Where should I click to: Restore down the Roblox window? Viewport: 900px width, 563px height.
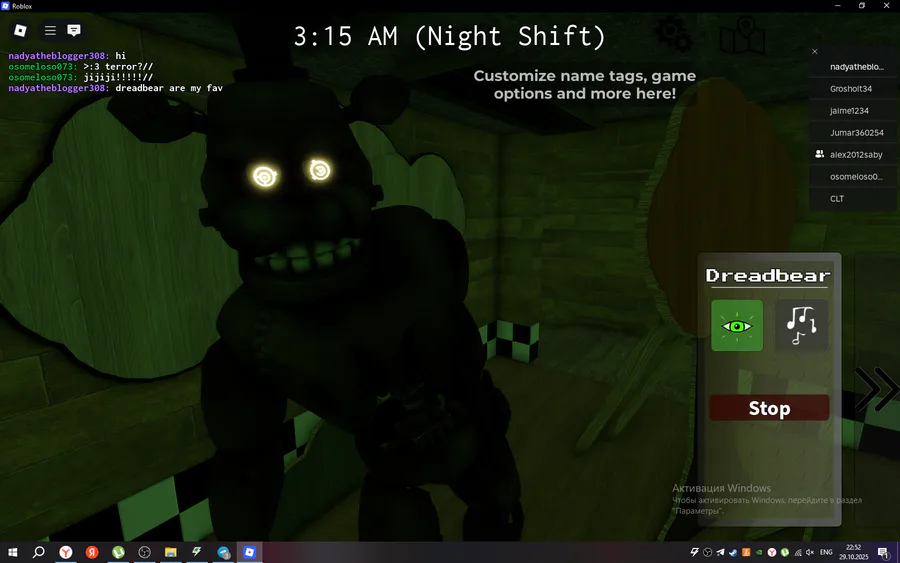pyautogui.click(x=862, y=6)
